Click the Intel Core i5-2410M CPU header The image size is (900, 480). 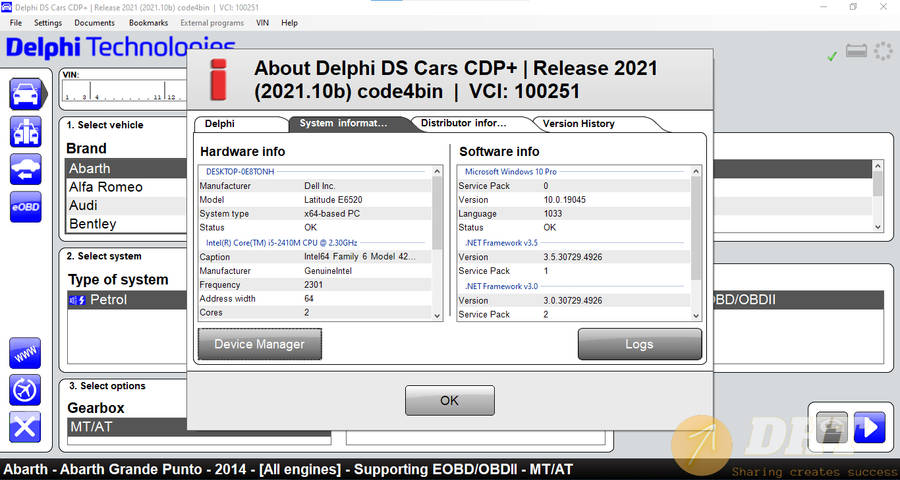(x=282, y=243)
